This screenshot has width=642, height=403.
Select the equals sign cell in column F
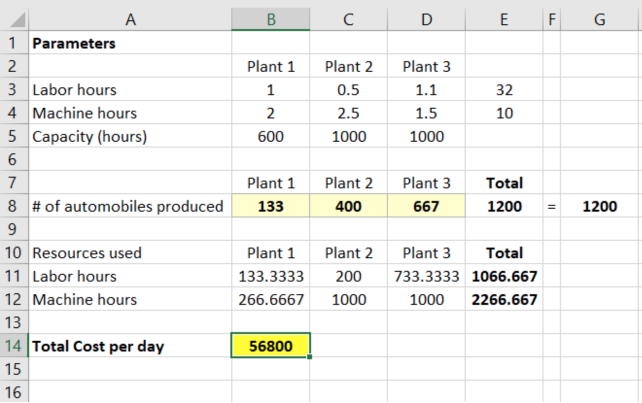[x=552, y=206]
